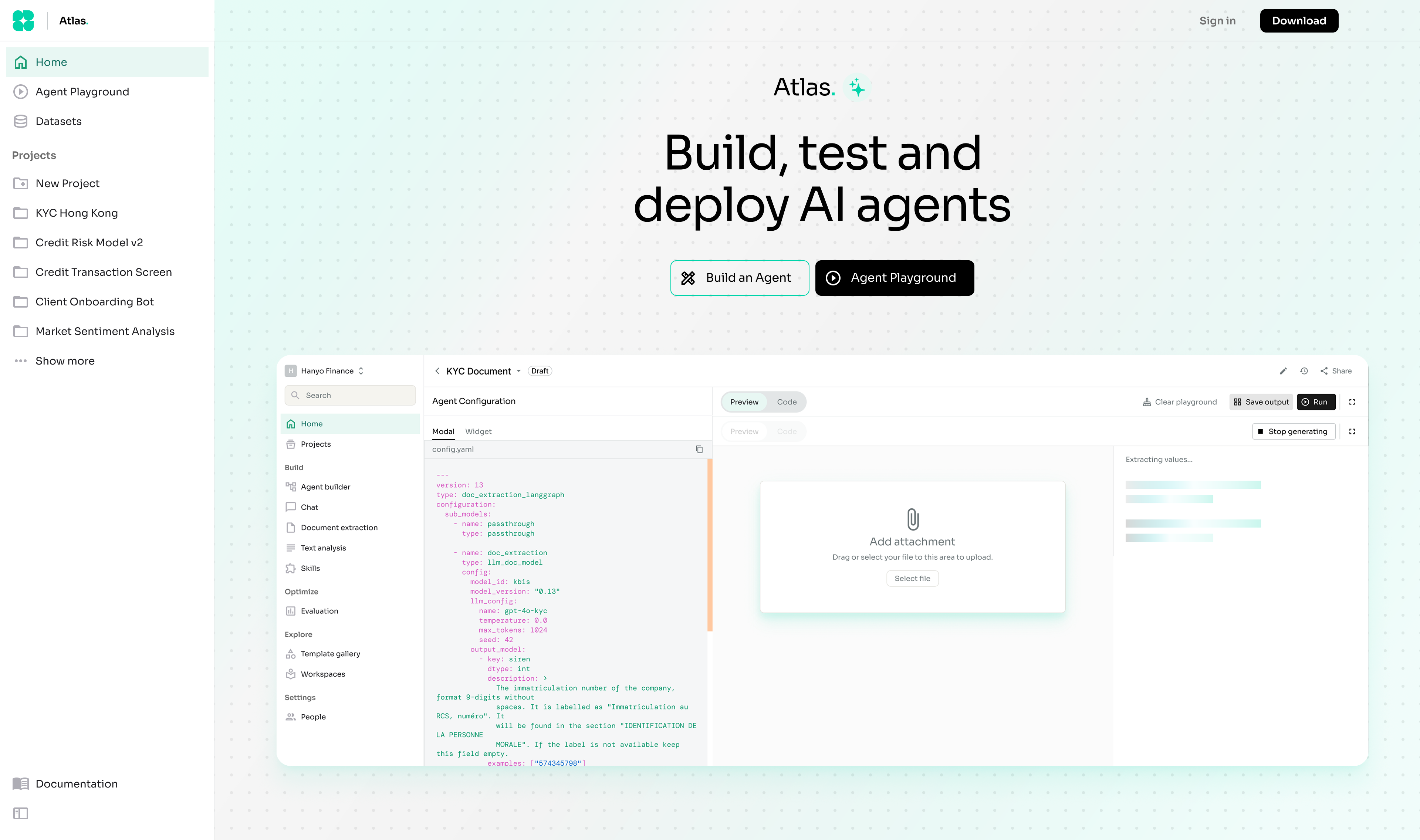Click the paperclip Add attachment icon
Screen dimensions: 1420x840
click(x=912, y=519)
